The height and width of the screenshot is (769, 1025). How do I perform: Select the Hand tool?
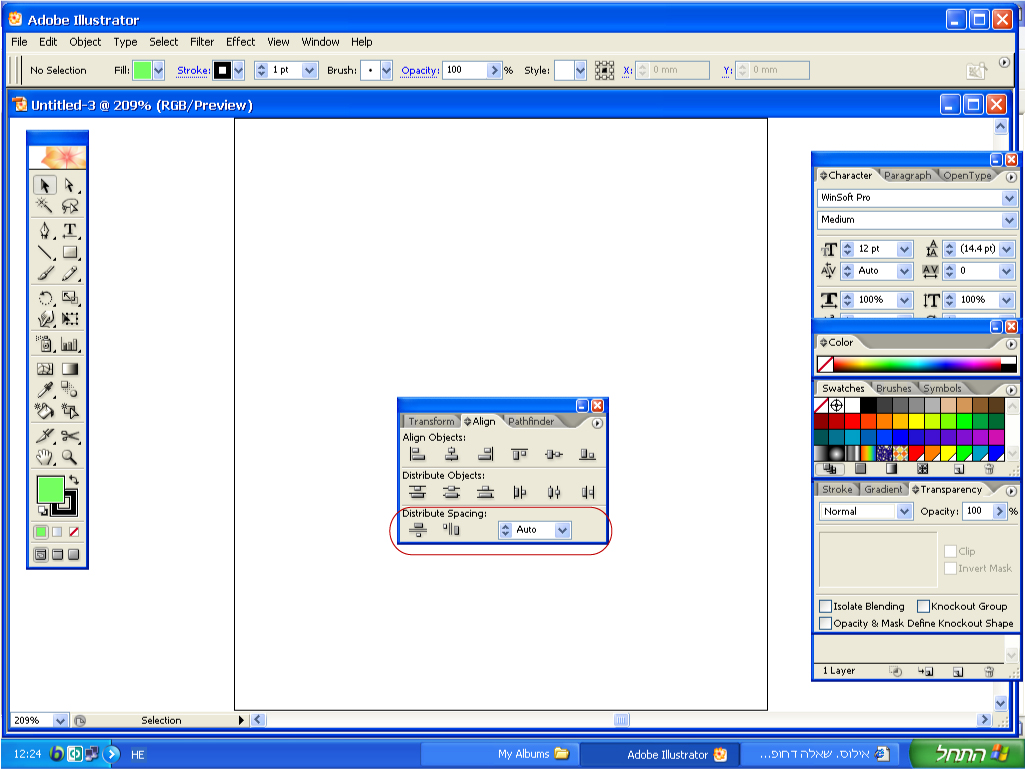pos(44,457)
